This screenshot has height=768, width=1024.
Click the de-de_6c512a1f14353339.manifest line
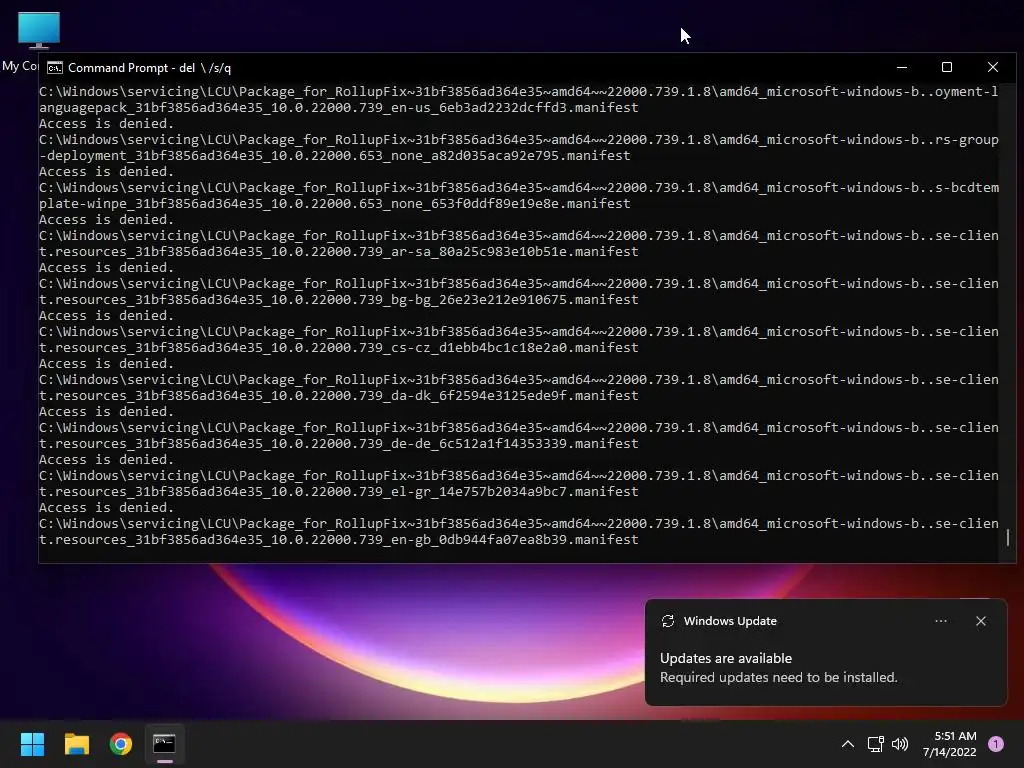point(338,443)
